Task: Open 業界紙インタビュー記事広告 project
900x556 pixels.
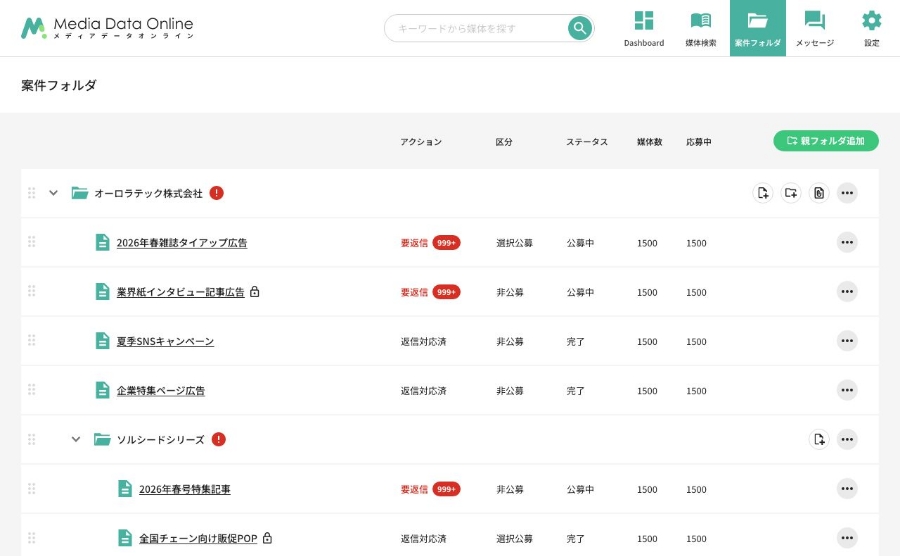Action: pyautogui.click(x=180, y=292)
